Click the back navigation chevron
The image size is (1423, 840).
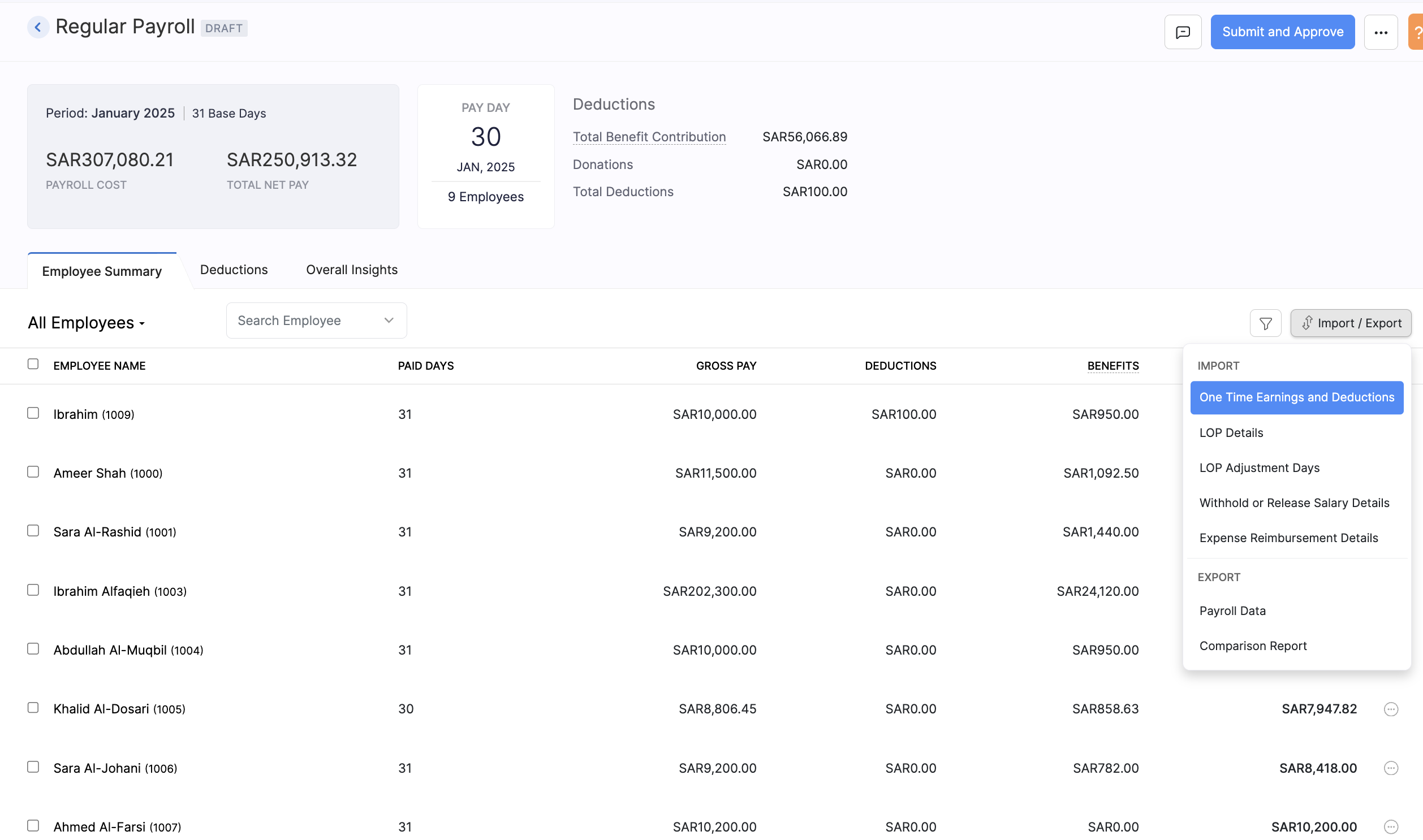[37, 27]
